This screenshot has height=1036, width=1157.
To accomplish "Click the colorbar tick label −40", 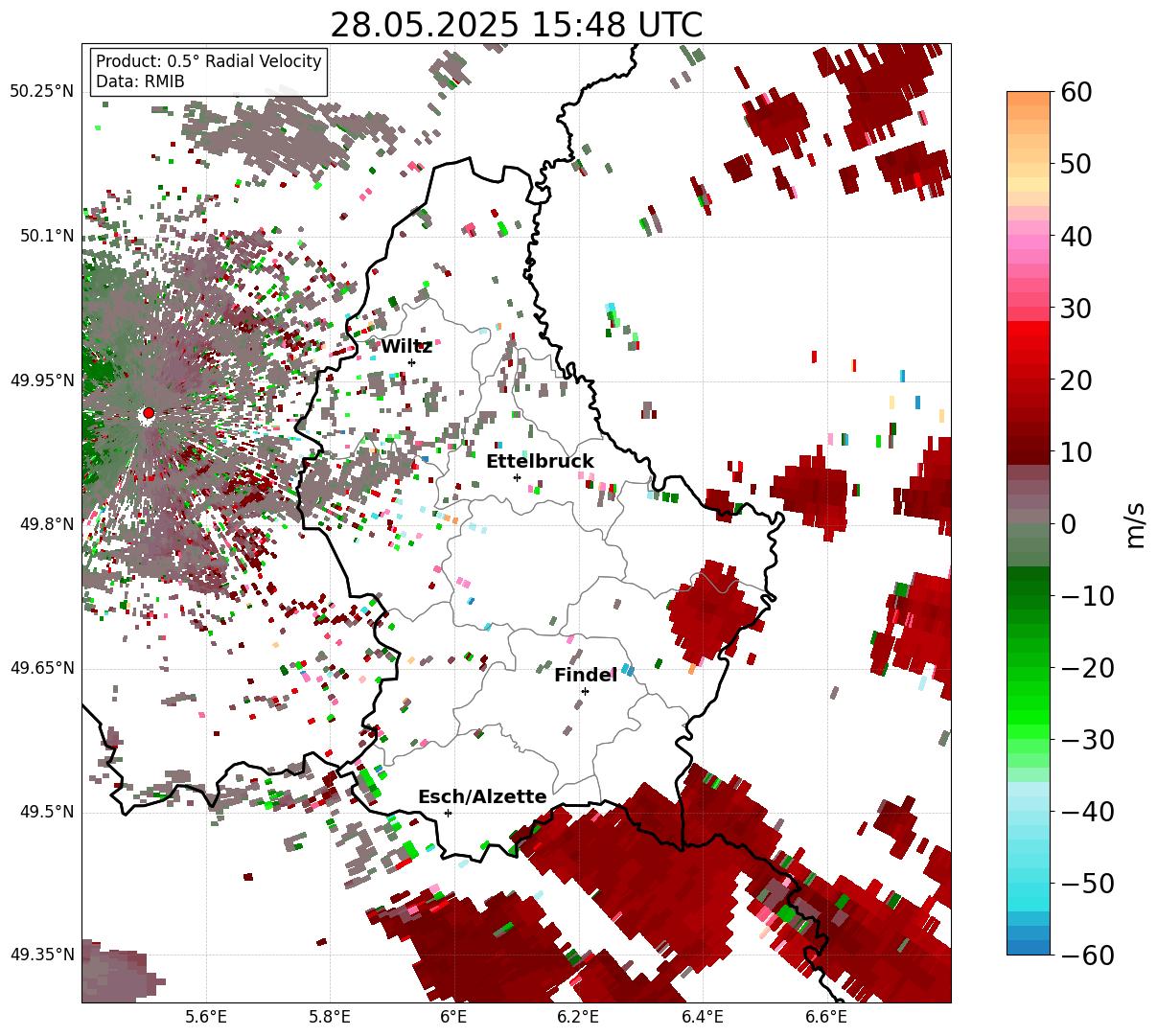I will pyautogui.click(x=1088, y=812).
